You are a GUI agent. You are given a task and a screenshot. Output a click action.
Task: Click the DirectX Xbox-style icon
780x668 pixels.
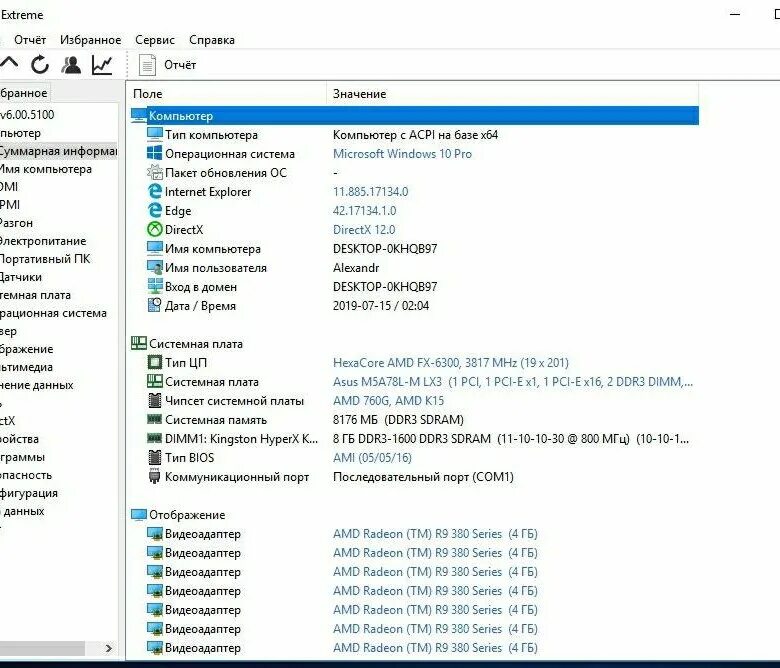[155, 229]
